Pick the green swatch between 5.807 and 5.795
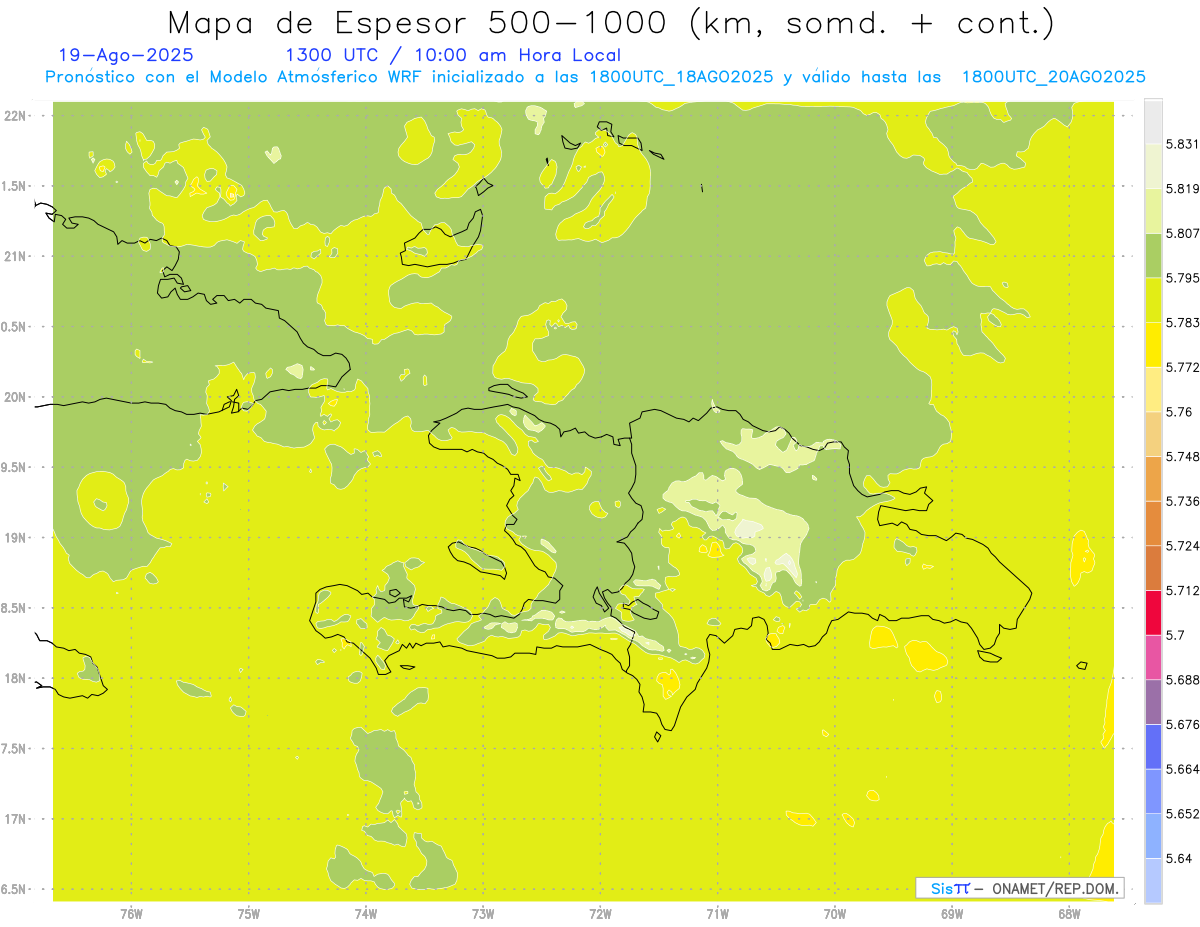The width and height of the screenshot is (1200, 927). click(1153, 256)
